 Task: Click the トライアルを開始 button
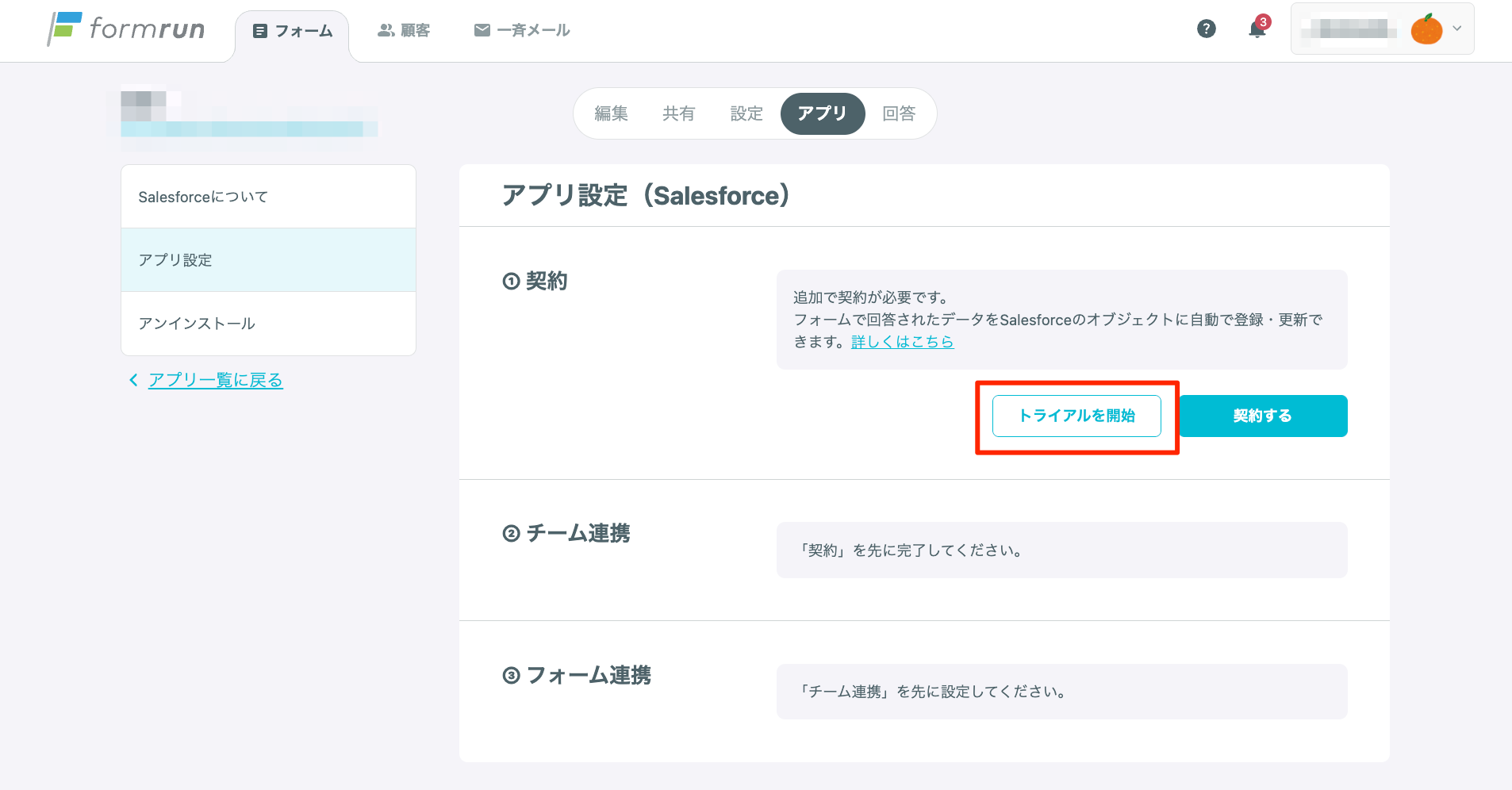click(x=1076, y=416)
